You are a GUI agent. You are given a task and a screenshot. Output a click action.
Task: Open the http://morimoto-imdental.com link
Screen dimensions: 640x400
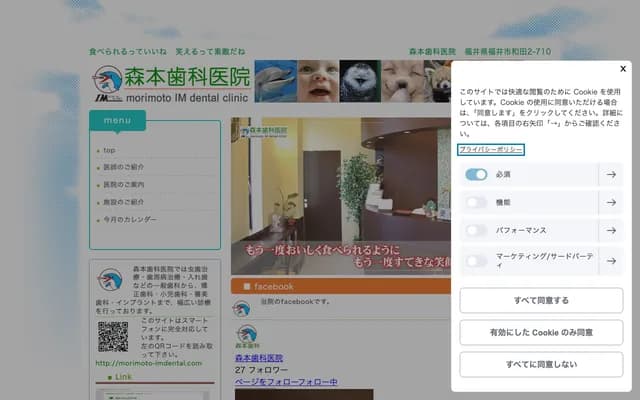[x=149, y=363]
